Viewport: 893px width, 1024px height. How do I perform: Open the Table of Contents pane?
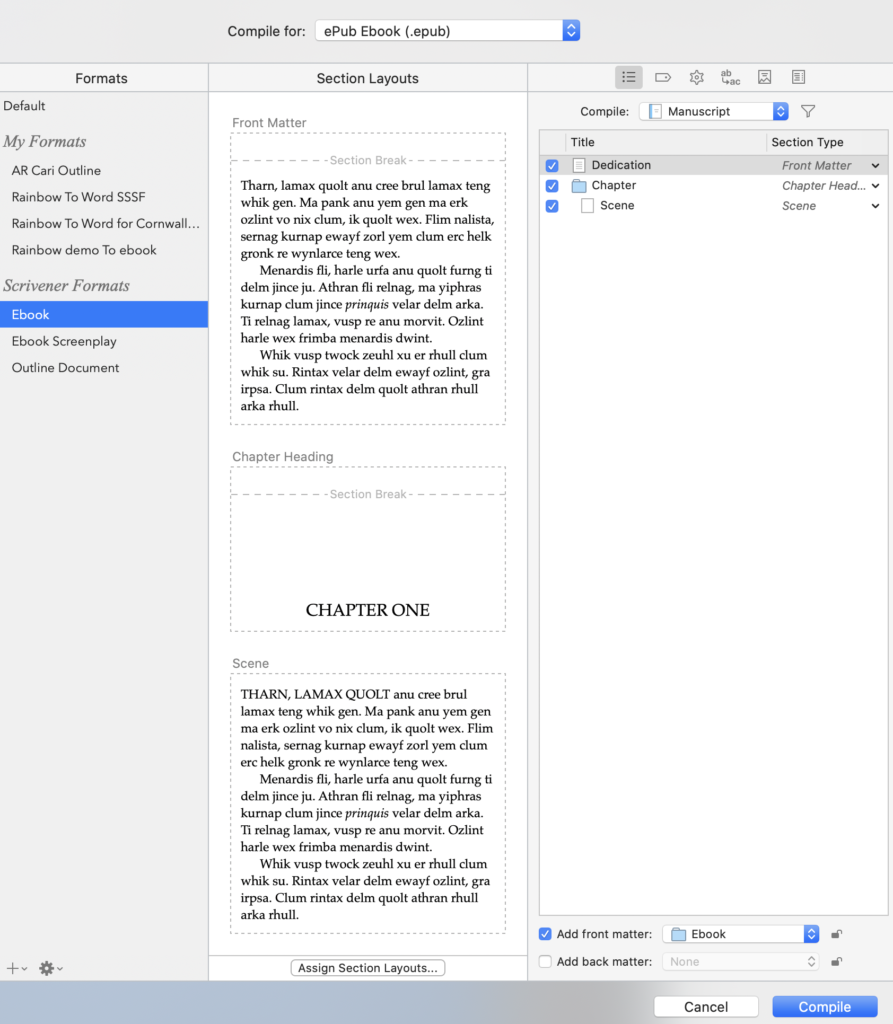tap(797, 77)
